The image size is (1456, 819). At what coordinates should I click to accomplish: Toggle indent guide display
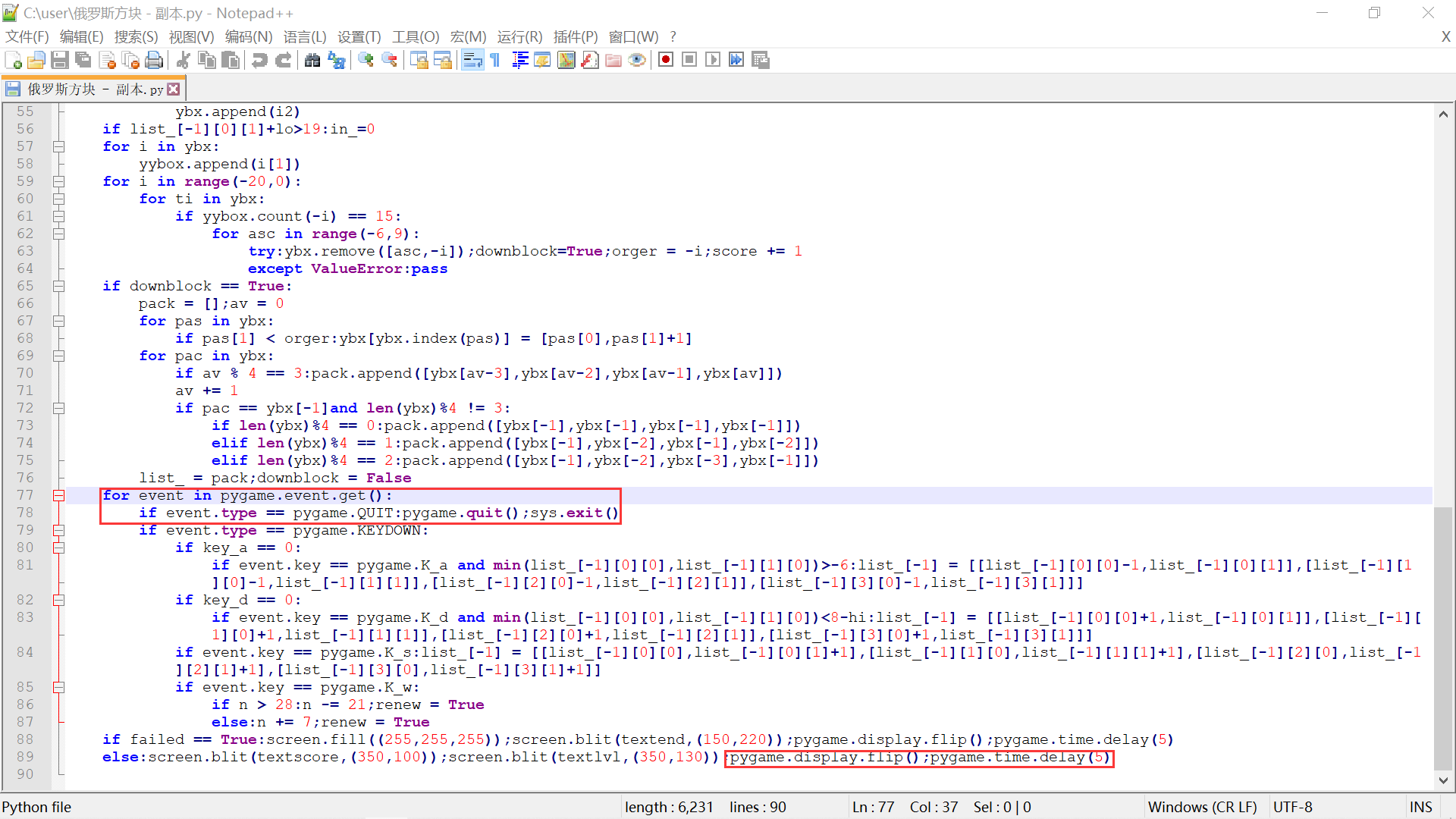(519, 60)
